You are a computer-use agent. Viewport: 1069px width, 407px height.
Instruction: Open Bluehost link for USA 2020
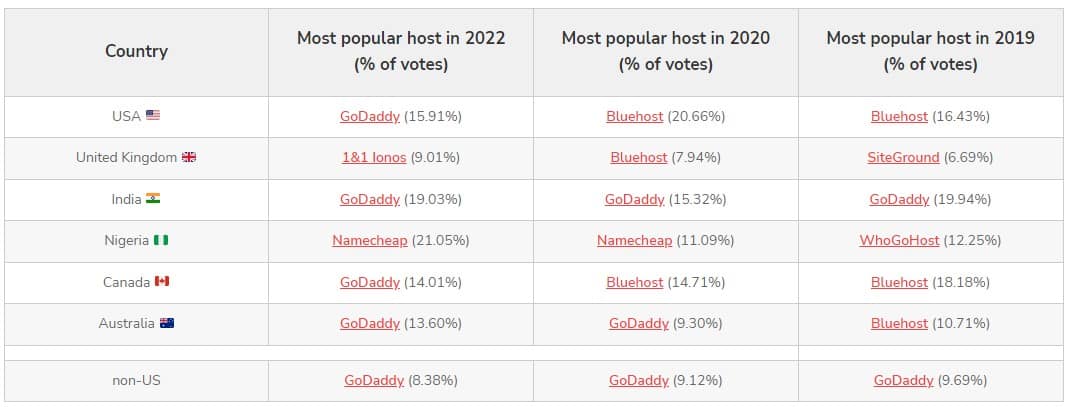pos(634,116)
